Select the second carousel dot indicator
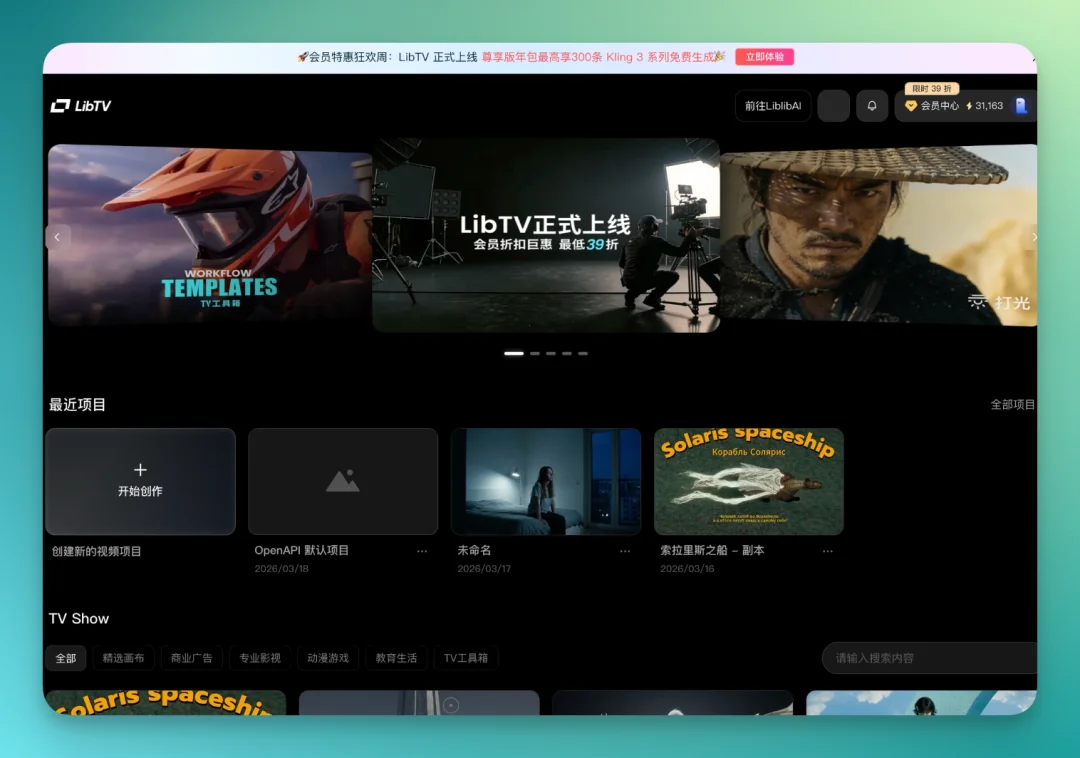This screenshot has height=758, width=1080. 535,353
